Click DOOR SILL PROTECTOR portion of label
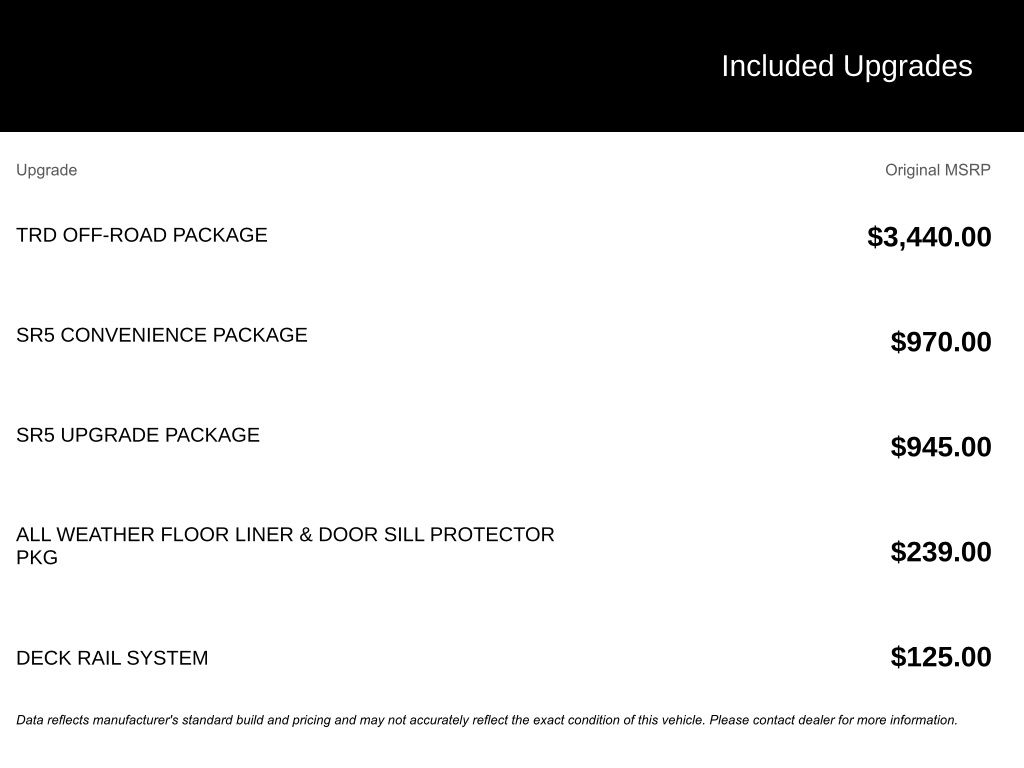Screen dimensions: 1024x768 436,535
